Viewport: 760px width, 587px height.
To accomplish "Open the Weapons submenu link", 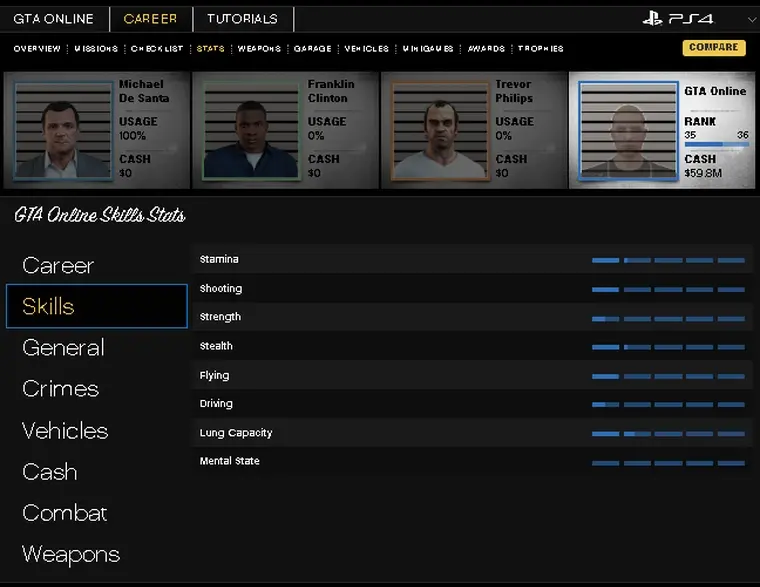I will pos(259,48).
